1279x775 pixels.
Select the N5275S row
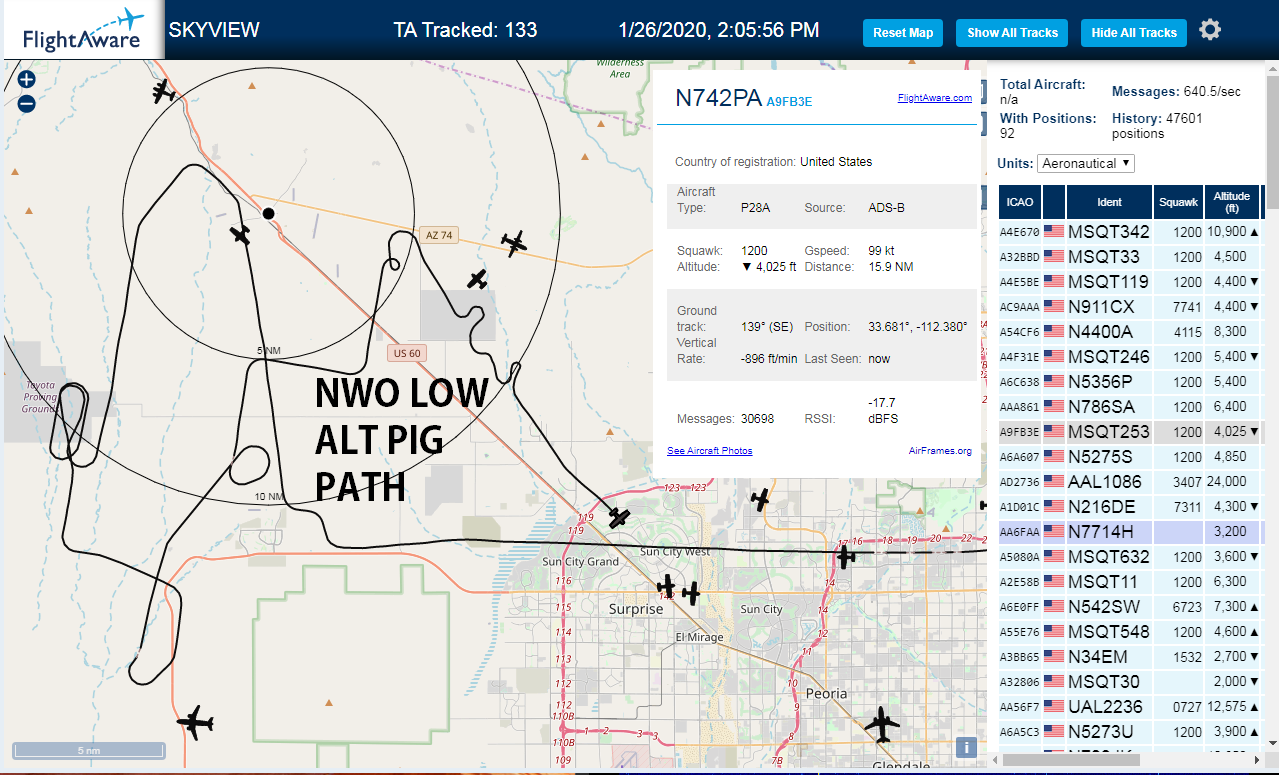pos(1130,457)
